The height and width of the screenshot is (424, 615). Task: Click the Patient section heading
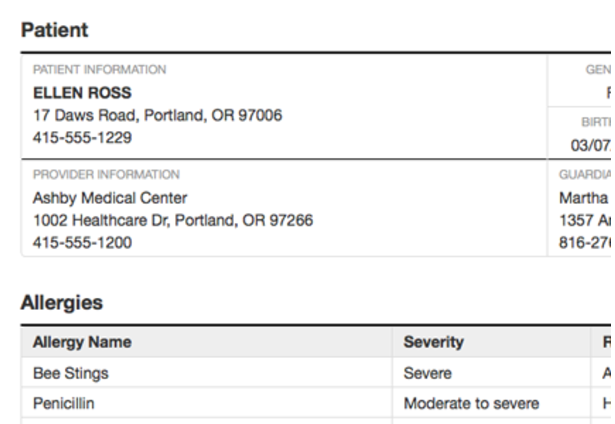pos(55,30)
